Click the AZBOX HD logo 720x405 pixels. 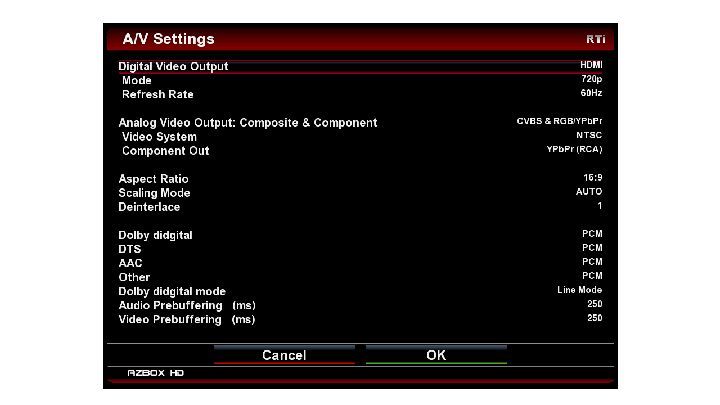156,373
